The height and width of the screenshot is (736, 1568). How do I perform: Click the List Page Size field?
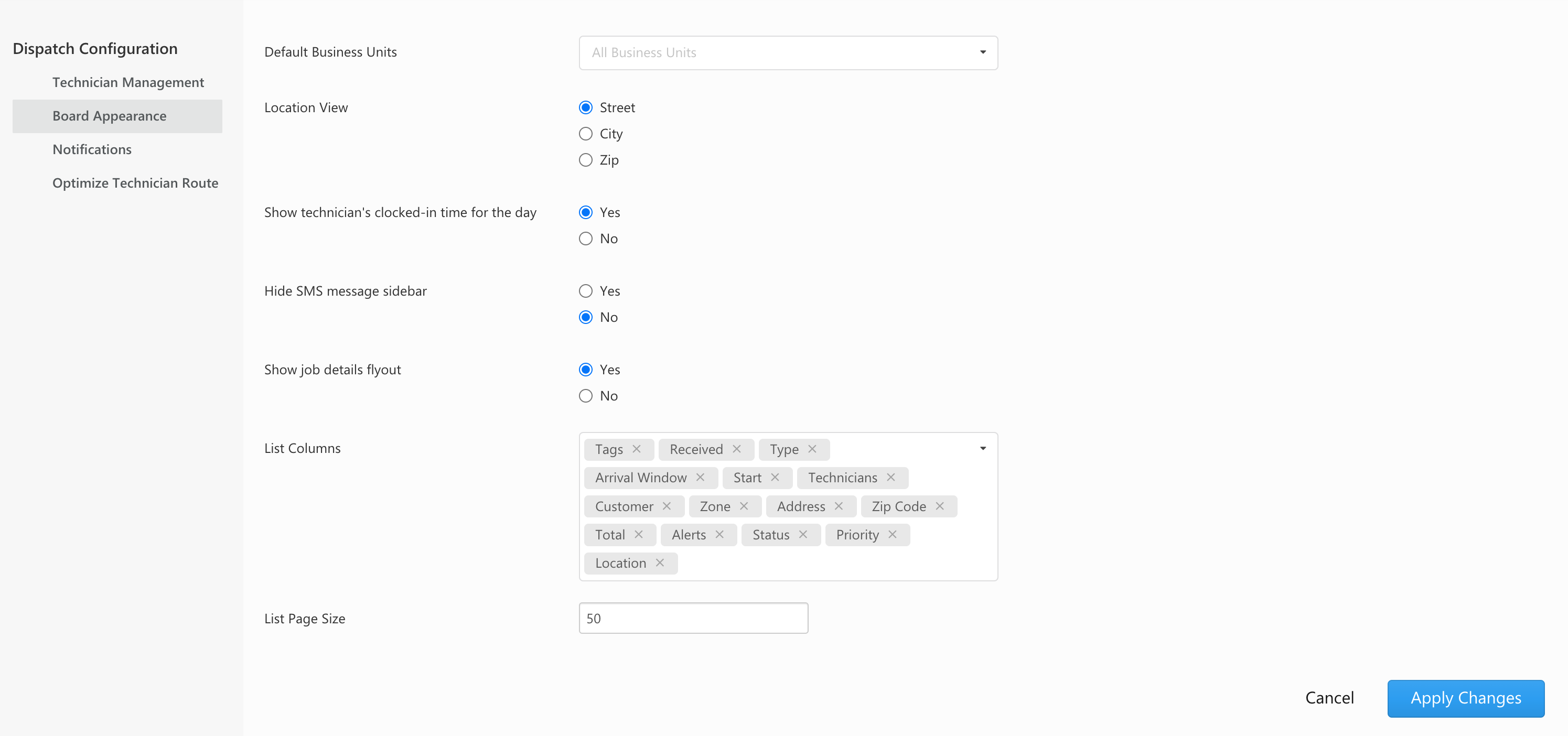point(693,619)
